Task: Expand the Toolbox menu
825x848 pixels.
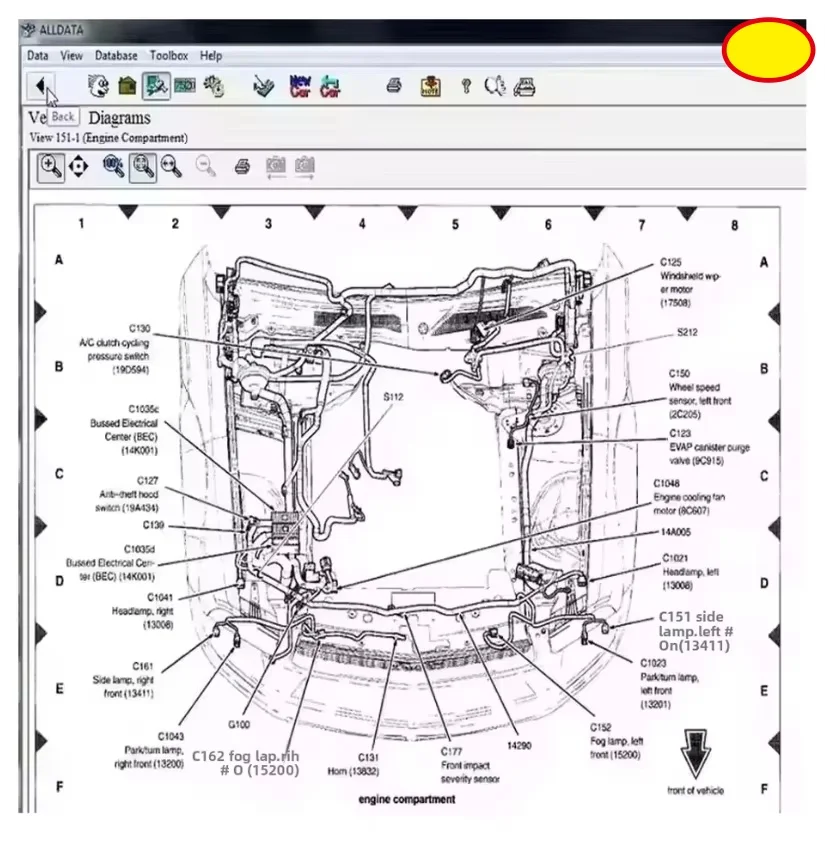Action: coord(169,56)
